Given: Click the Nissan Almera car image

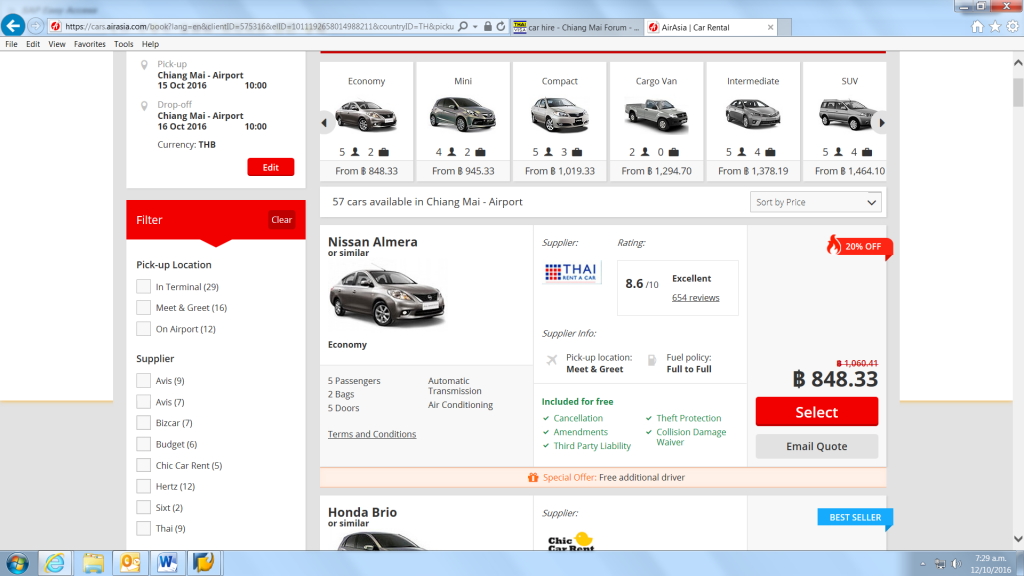Looking at the screenshot, I should (387, 296).
